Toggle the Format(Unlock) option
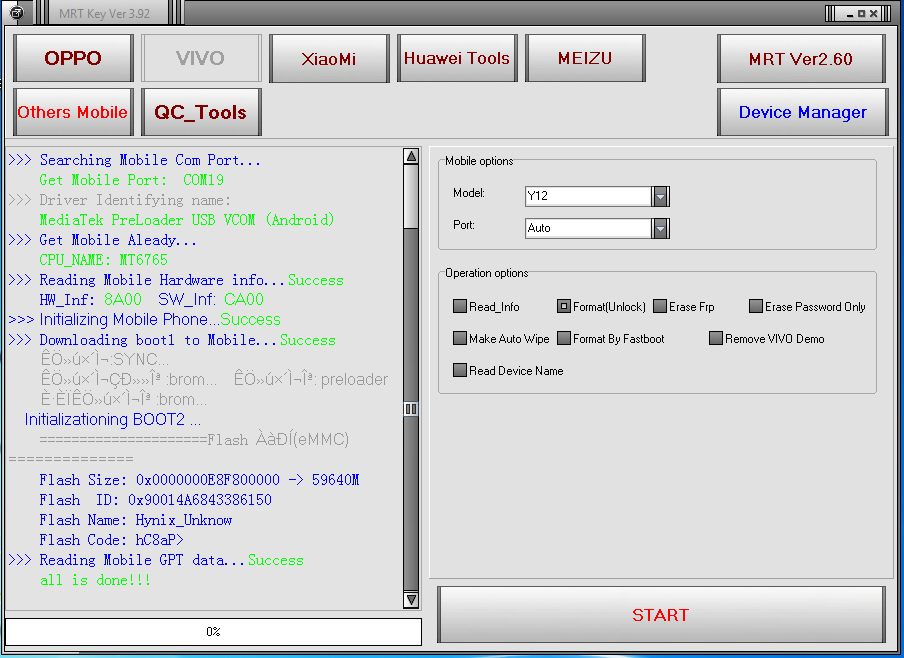This screenshot has height=658, width=904. (563, 306)
